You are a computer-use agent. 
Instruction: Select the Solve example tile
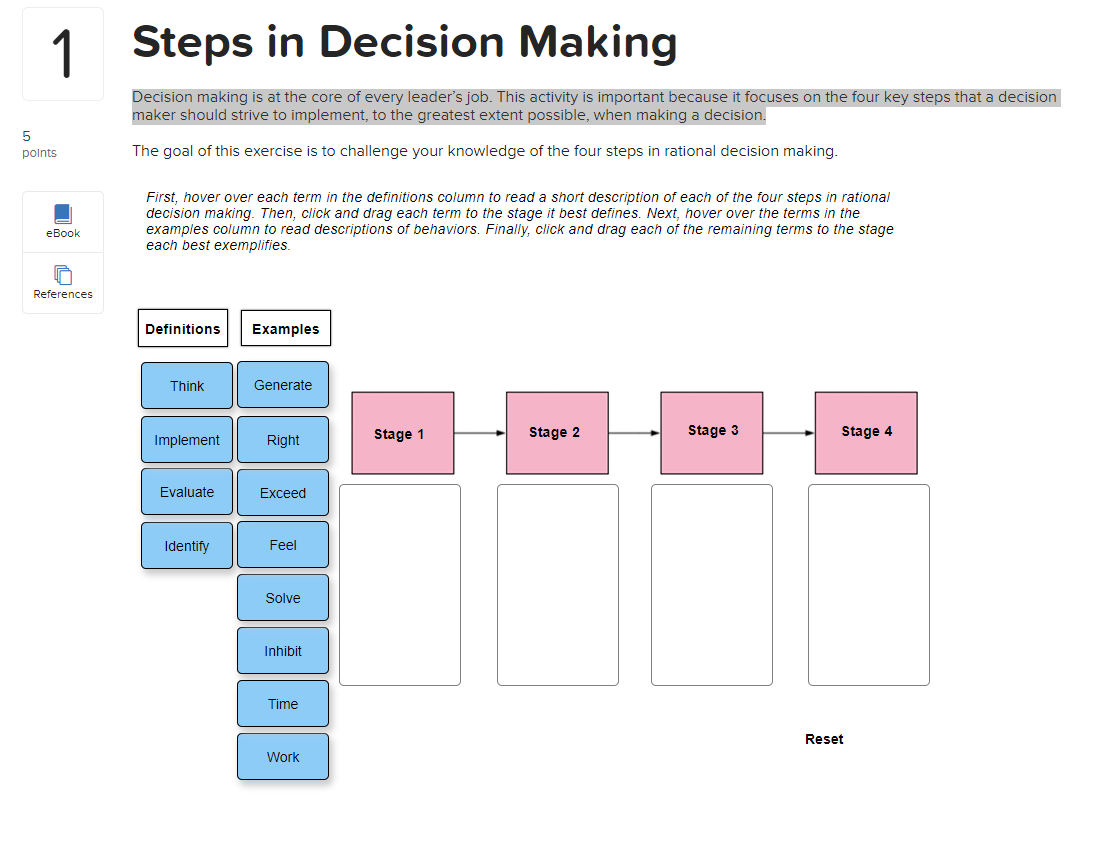pyautogui.click(x=283, y=598)
